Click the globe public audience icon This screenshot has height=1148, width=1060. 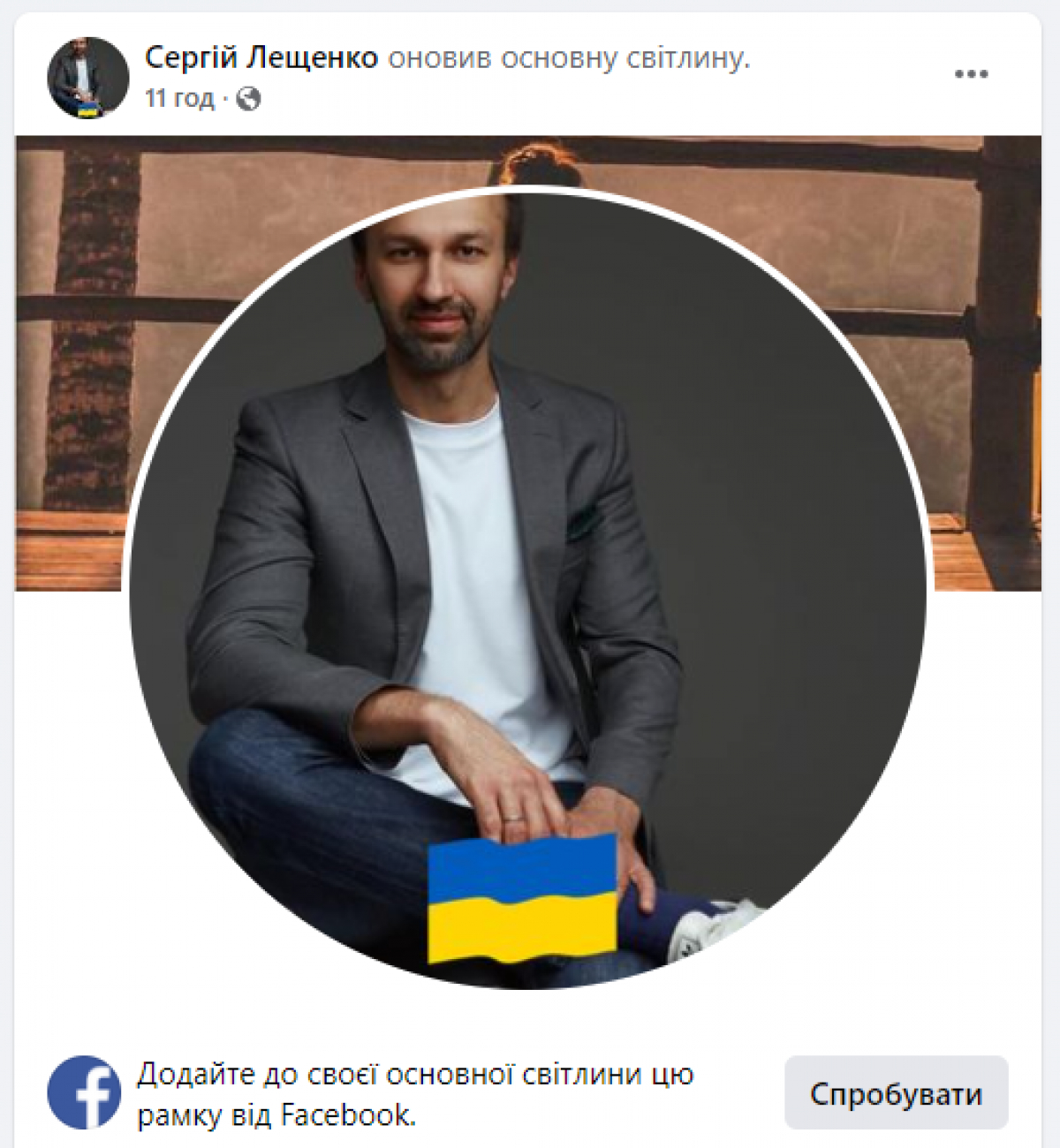248,98
